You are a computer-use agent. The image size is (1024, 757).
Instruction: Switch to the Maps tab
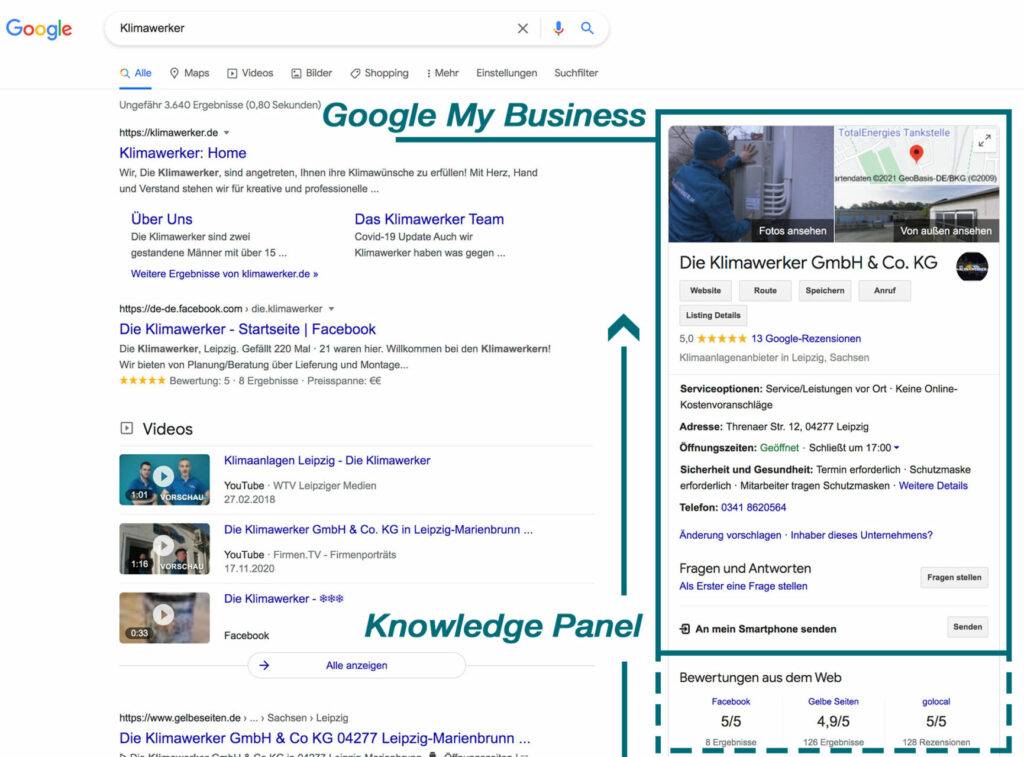189,73
